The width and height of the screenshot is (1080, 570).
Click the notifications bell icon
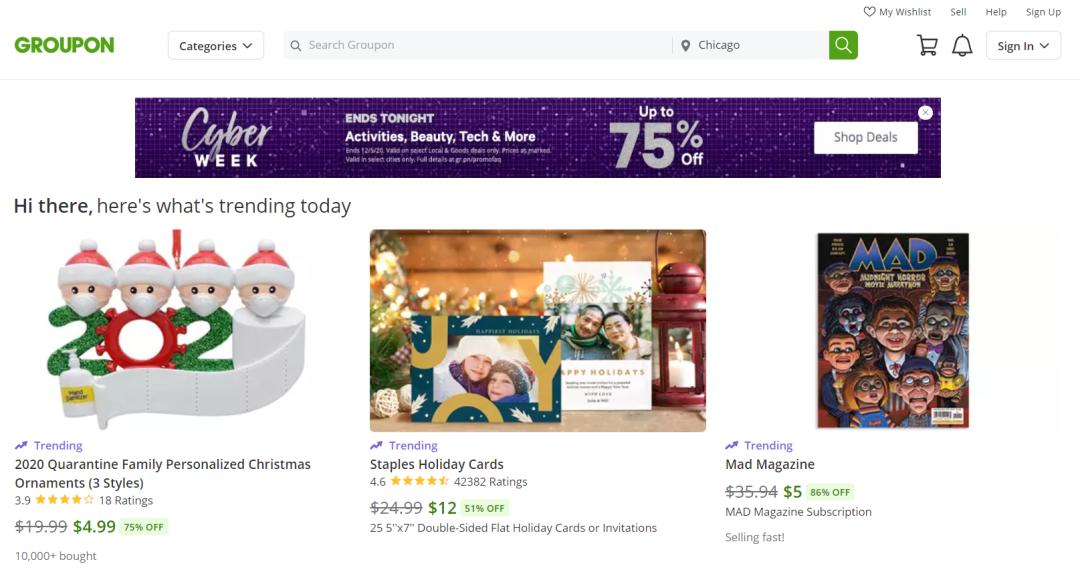click(x=962, y=45)
